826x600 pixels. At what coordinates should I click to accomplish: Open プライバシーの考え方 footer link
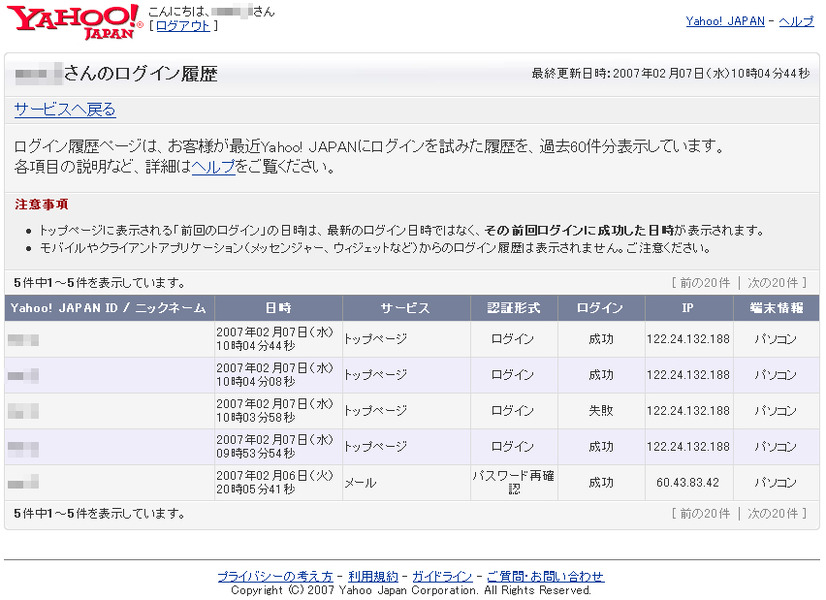pos(275,576)
